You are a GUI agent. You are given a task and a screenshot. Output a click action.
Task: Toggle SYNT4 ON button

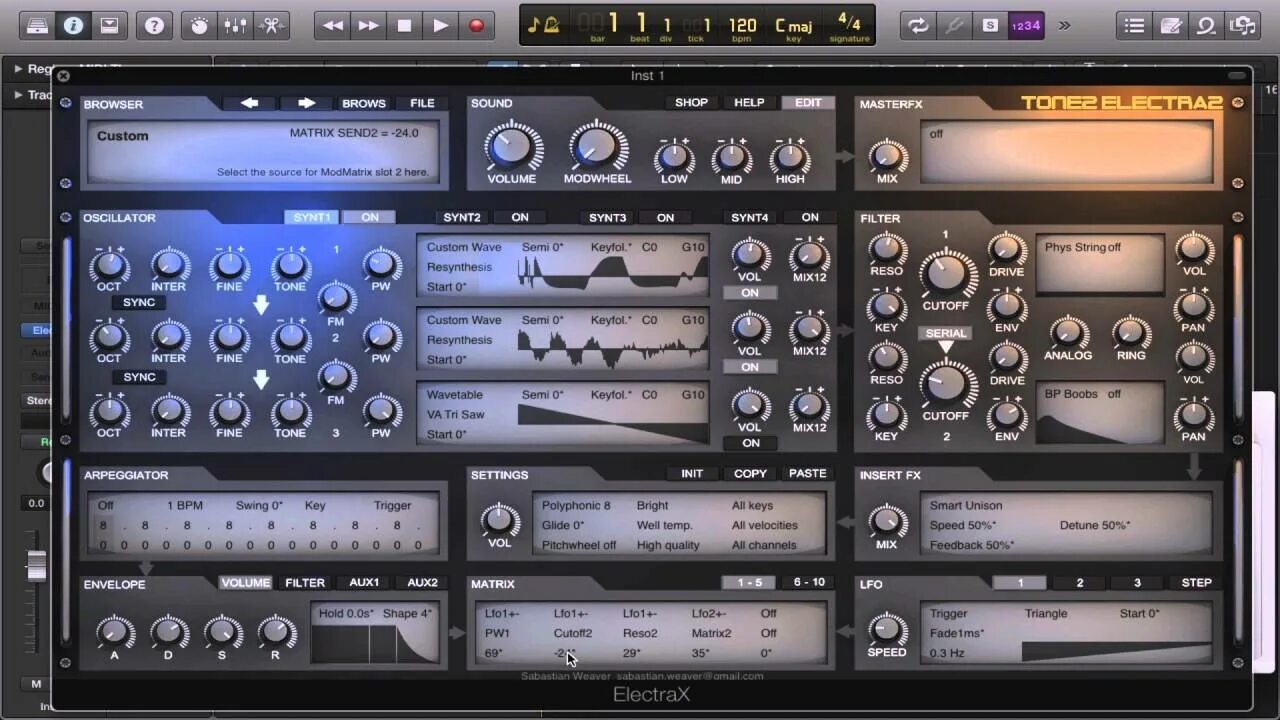click(810, 217)
